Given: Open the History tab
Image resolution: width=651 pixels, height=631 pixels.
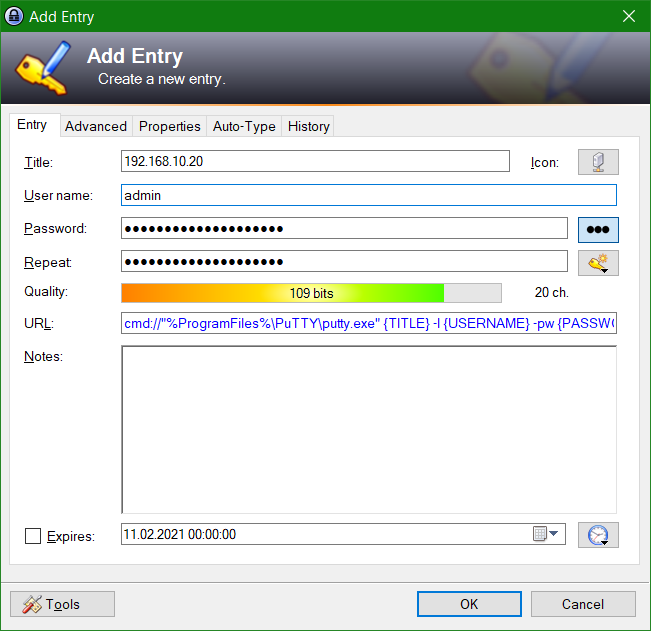Looking at the screenshot, I should (308, 126).
